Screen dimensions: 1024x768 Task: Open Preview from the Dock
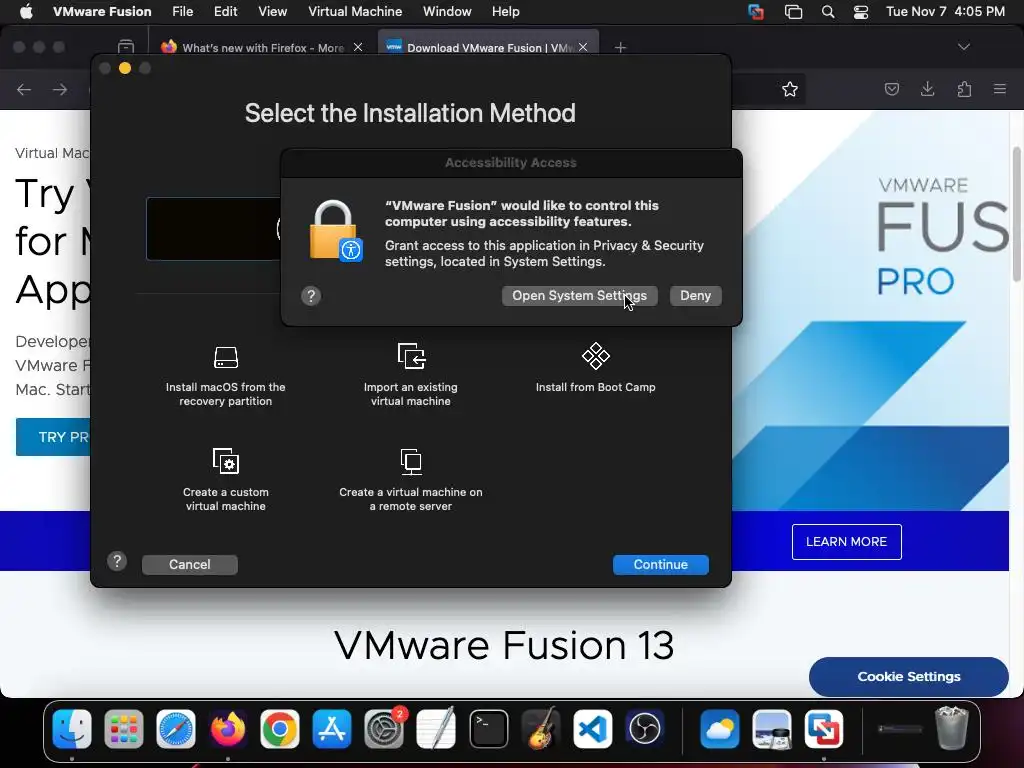tap(772, 729)
